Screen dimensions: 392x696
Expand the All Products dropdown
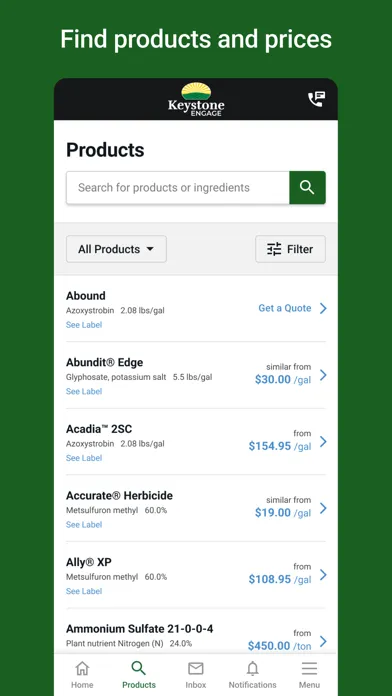(116, 249)
